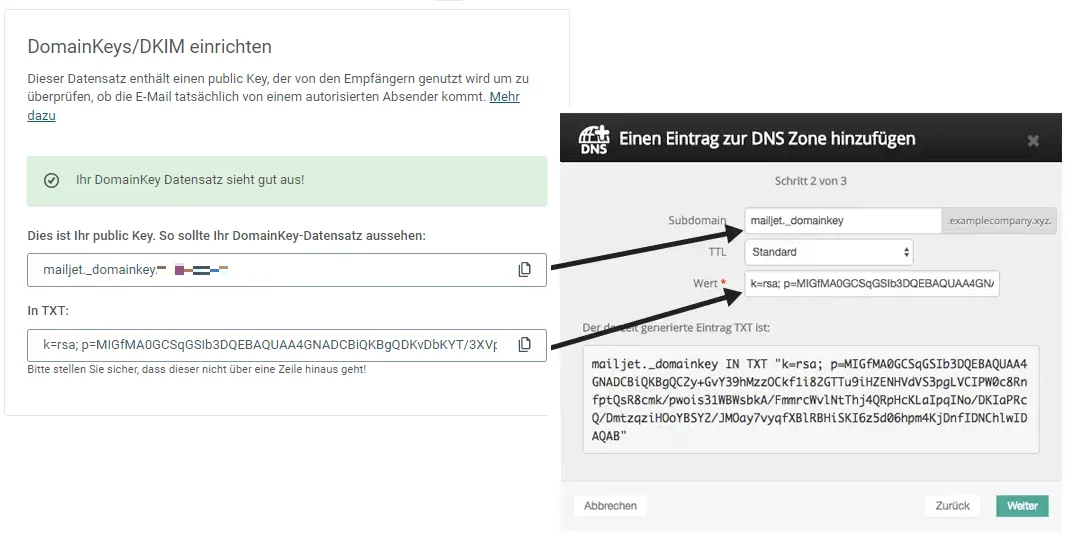
Task: Click the generated TXT entry text box
Action: [810, 399]
